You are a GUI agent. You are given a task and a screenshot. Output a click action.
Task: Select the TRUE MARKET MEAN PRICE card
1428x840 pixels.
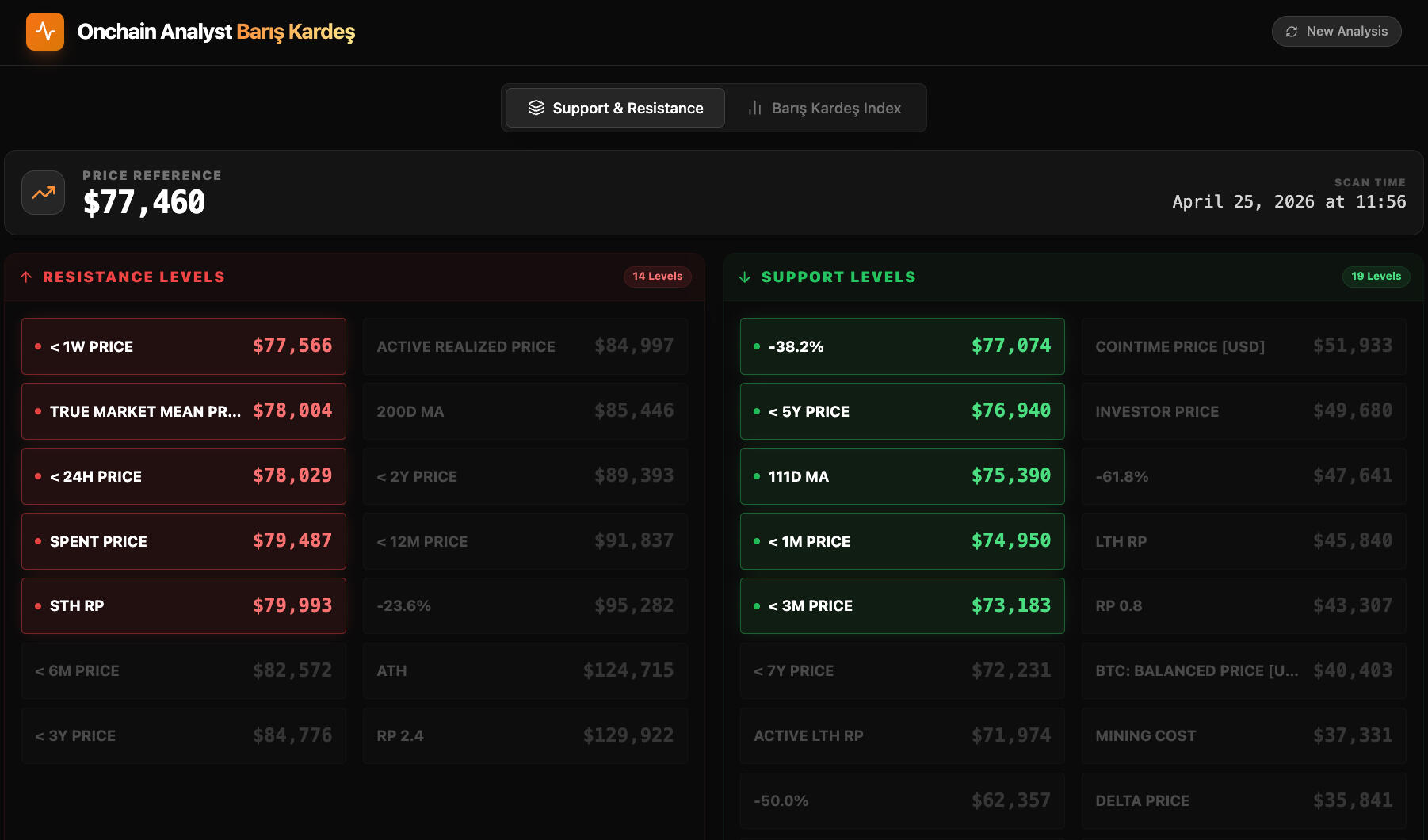click(x=184, y=411)
